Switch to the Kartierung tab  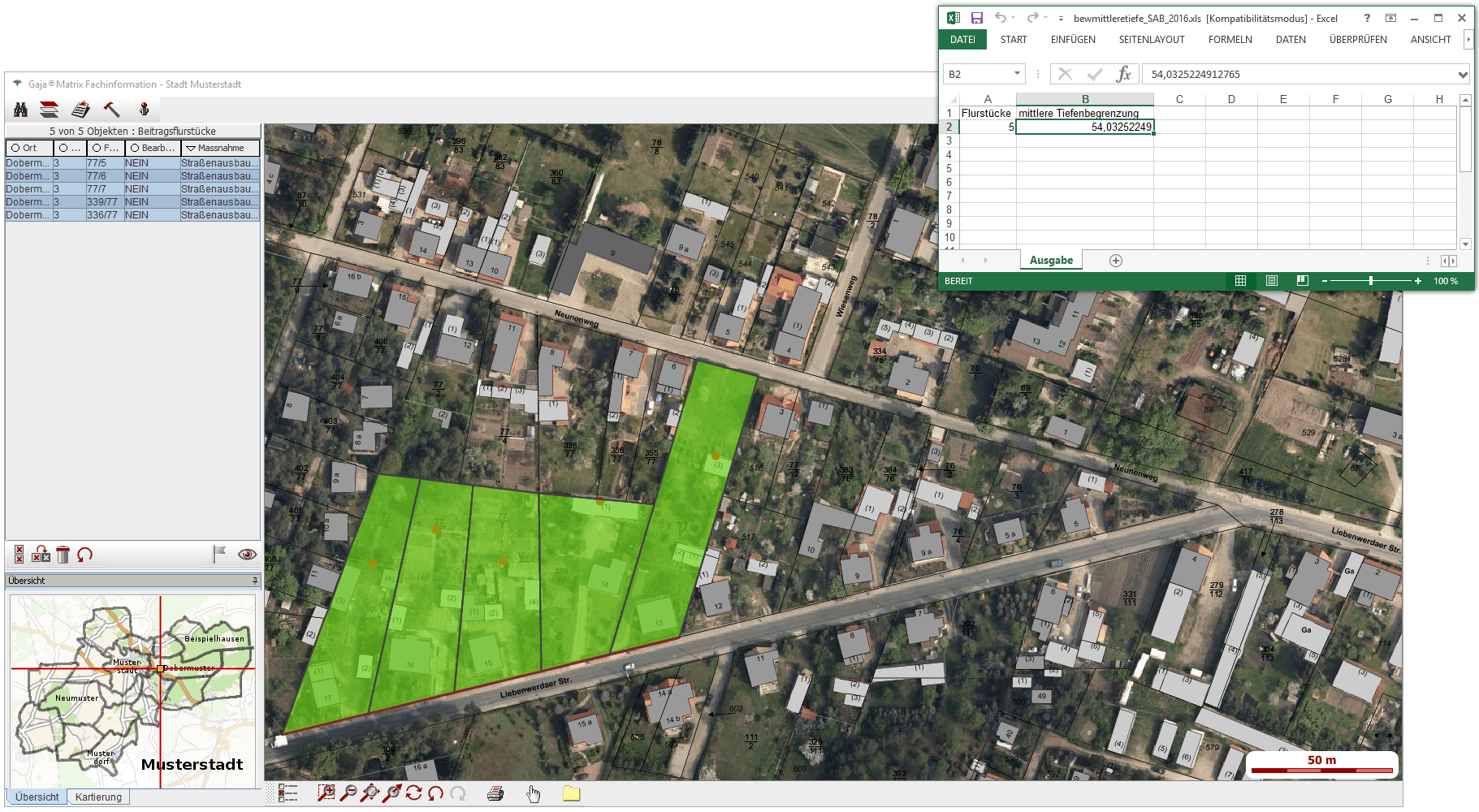98,797
